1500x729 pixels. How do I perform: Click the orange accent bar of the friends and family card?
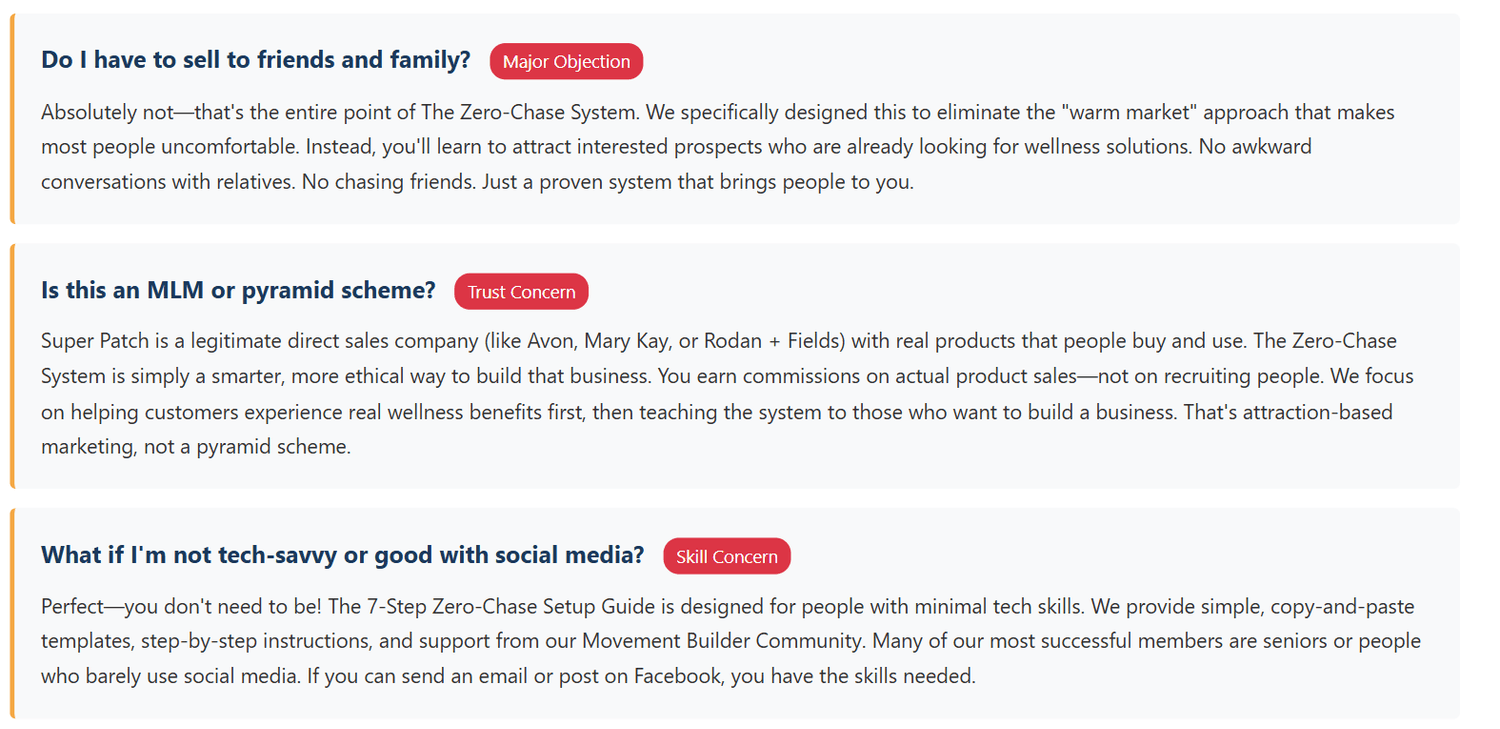12,119
